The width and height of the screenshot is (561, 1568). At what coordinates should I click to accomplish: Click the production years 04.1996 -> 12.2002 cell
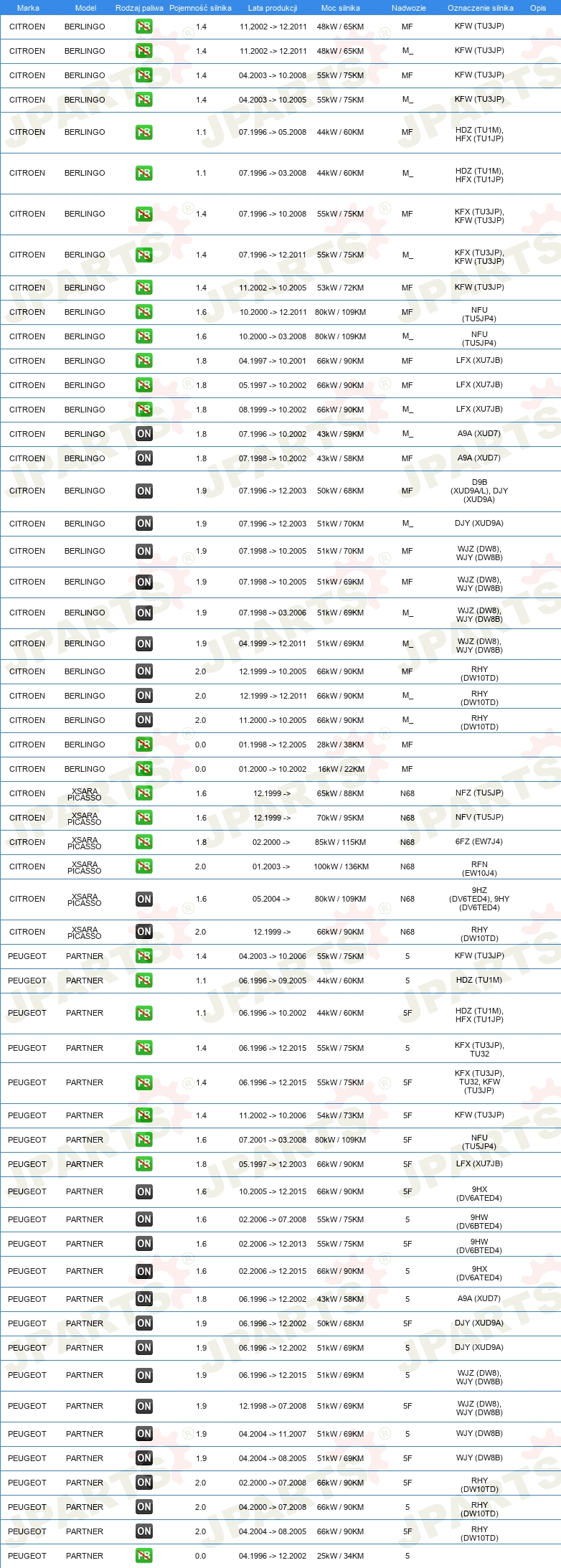(273, 1556)
